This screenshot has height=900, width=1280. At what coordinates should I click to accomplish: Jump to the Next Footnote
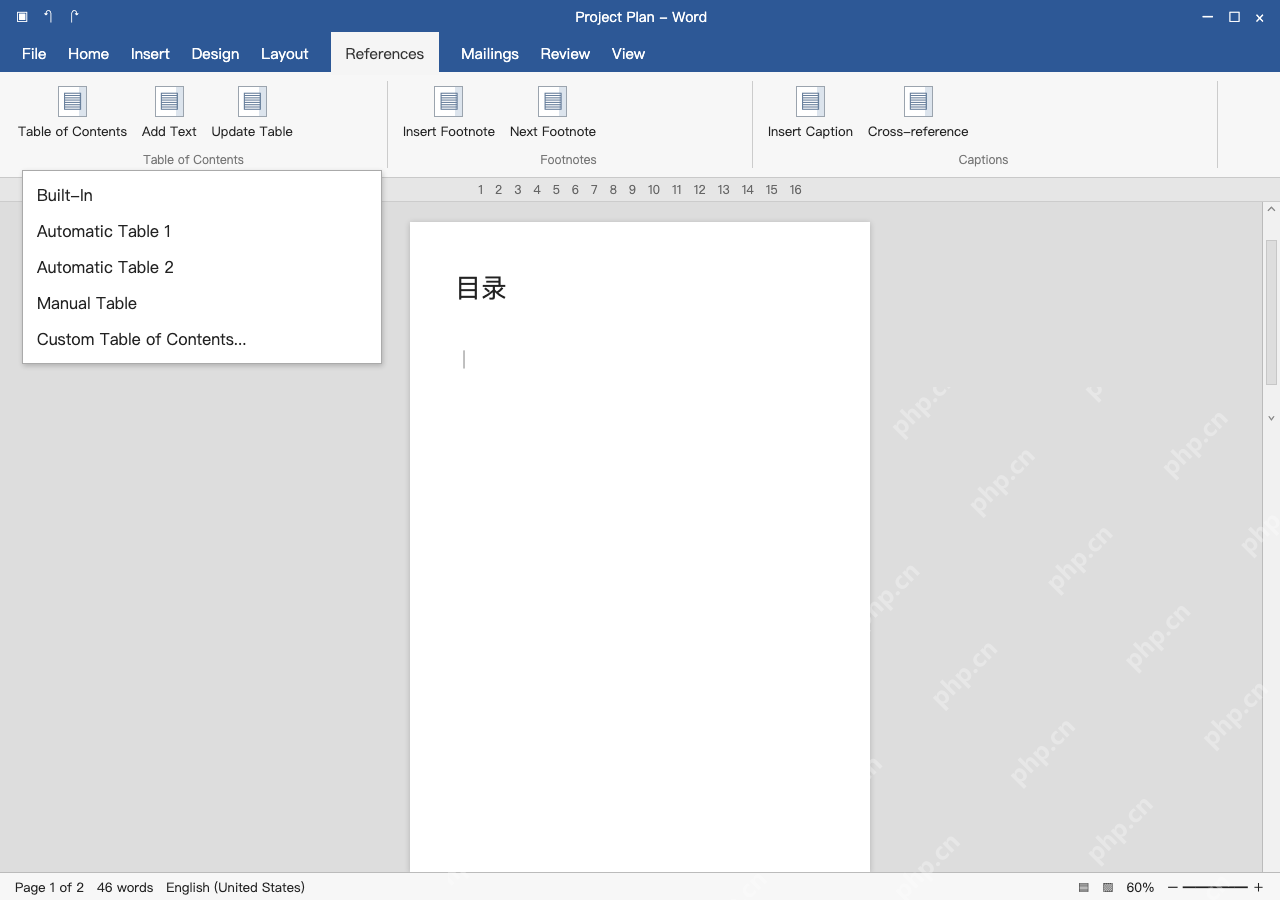[x=553, y=112]
